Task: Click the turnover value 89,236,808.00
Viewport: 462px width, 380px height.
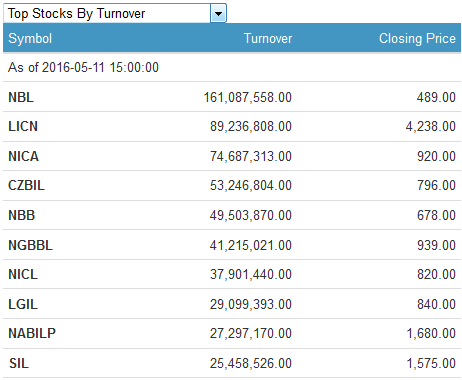Action: point(251,126)
